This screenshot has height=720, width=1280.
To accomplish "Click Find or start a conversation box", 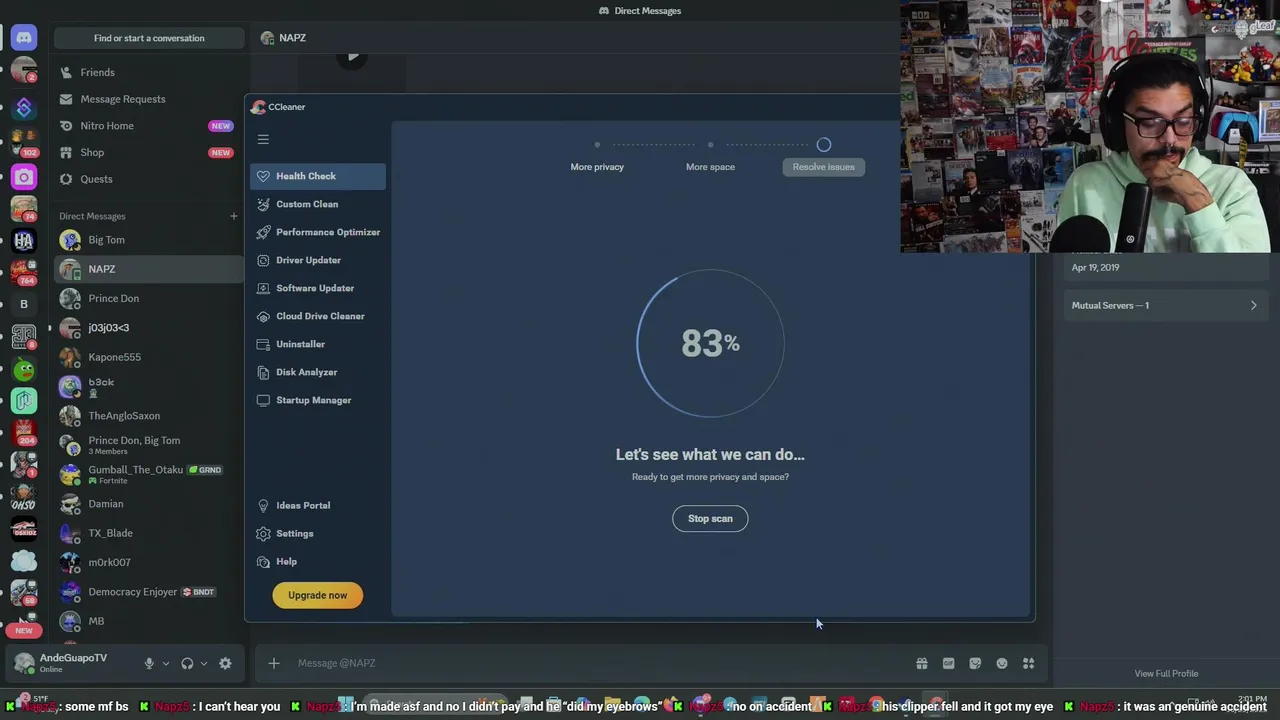I will click(x=149, y=38).
